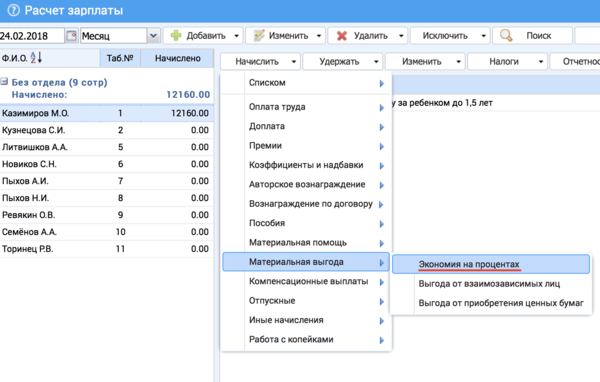This screenshot has width=600, height=382.
Task: Select employee Кузнецова С.И.
Action: (x=106, y=130)
